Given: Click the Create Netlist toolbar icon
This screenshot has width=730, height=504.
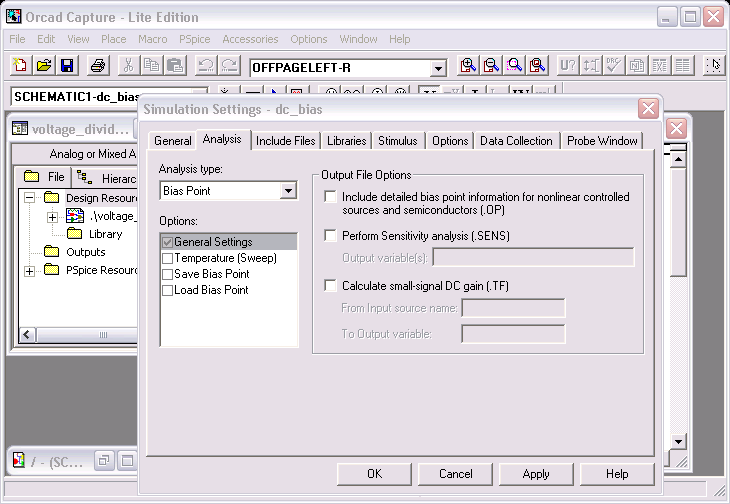Looking at the screenshot, I should tap(637, 66).
